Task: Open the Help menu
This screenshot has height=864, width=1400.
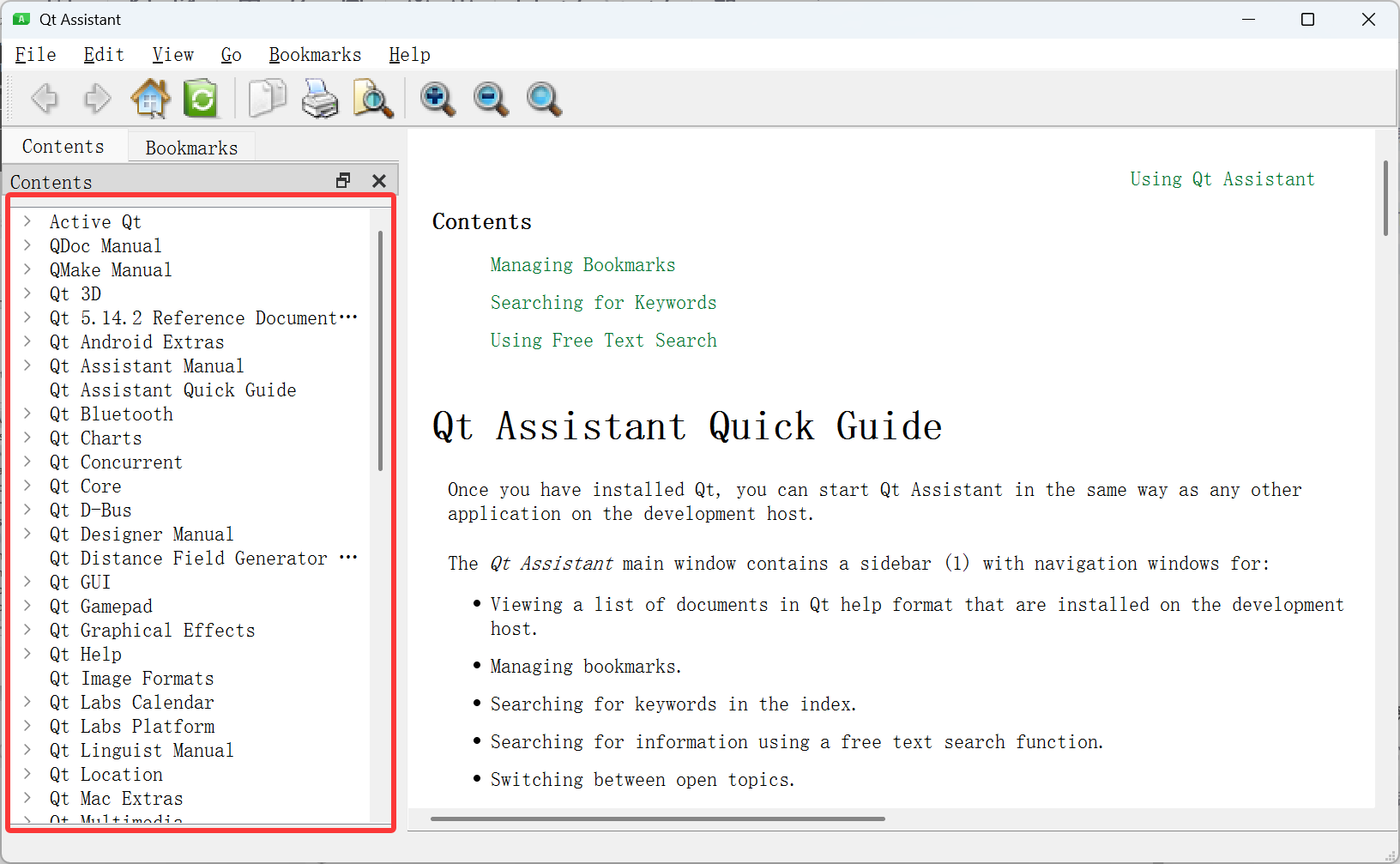Action: [x=409, y=55]
